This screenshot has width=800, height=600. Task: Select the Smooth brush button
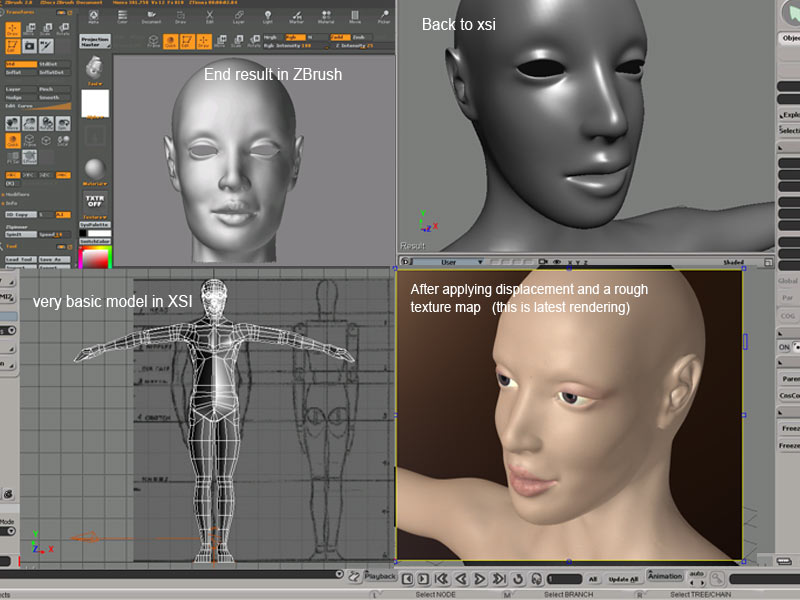55,97
